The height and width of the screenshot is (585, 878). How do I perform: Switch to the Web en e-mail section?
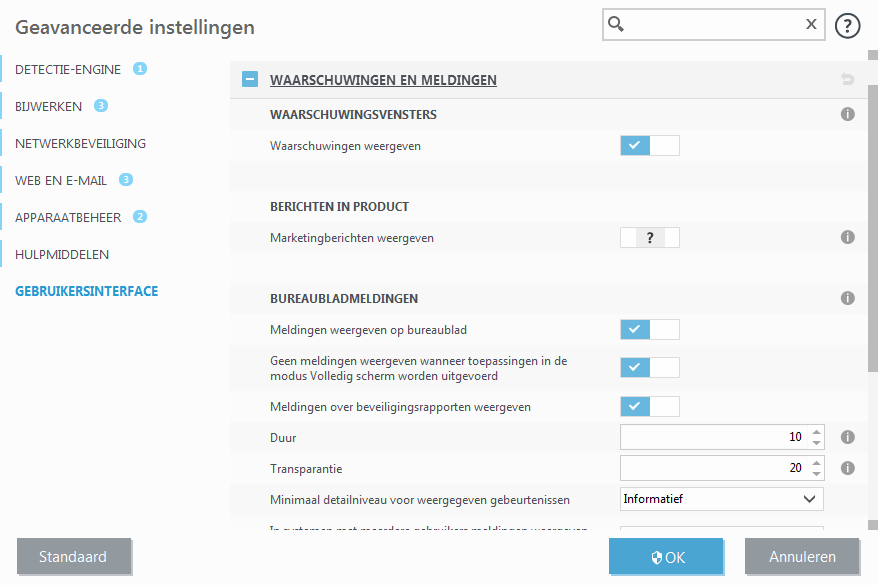point(57,180)
